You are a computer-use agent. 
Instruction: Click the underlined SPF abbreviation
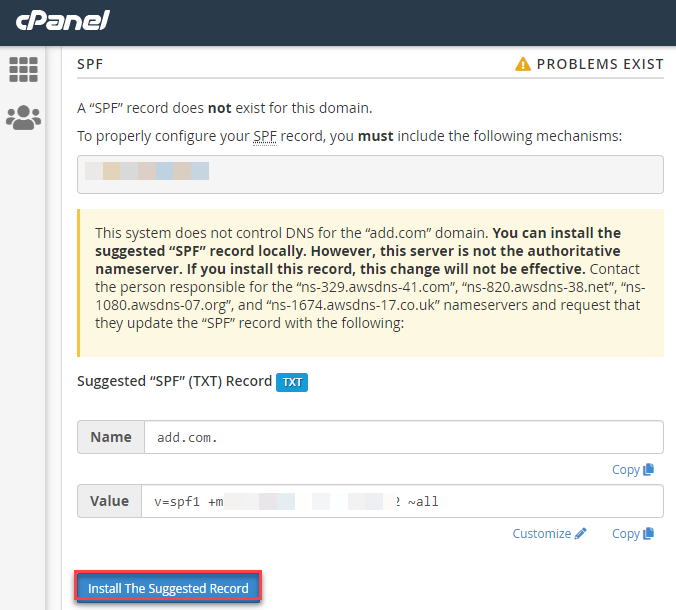pos(265,136)
